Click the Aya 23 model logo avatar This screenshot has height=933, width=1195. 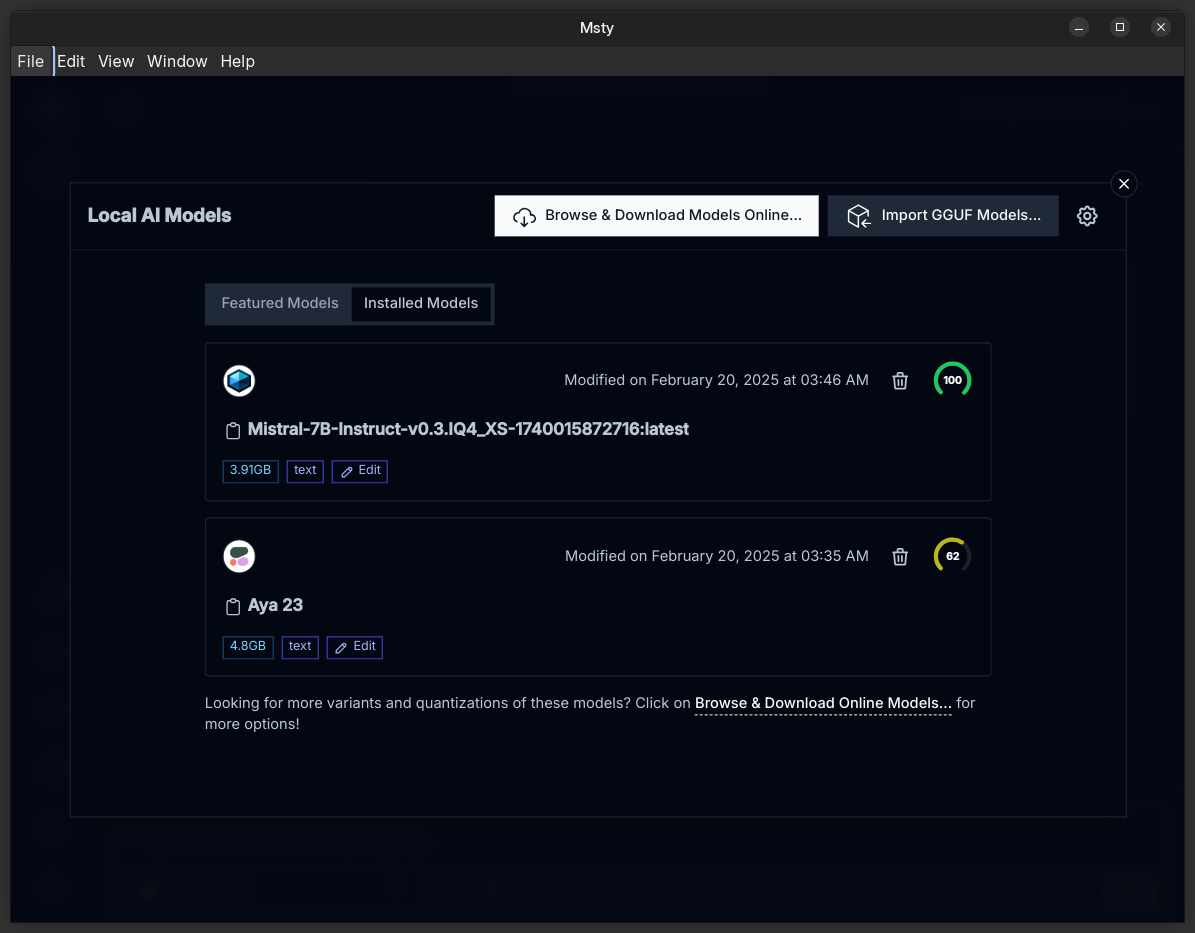click(239, 557)
